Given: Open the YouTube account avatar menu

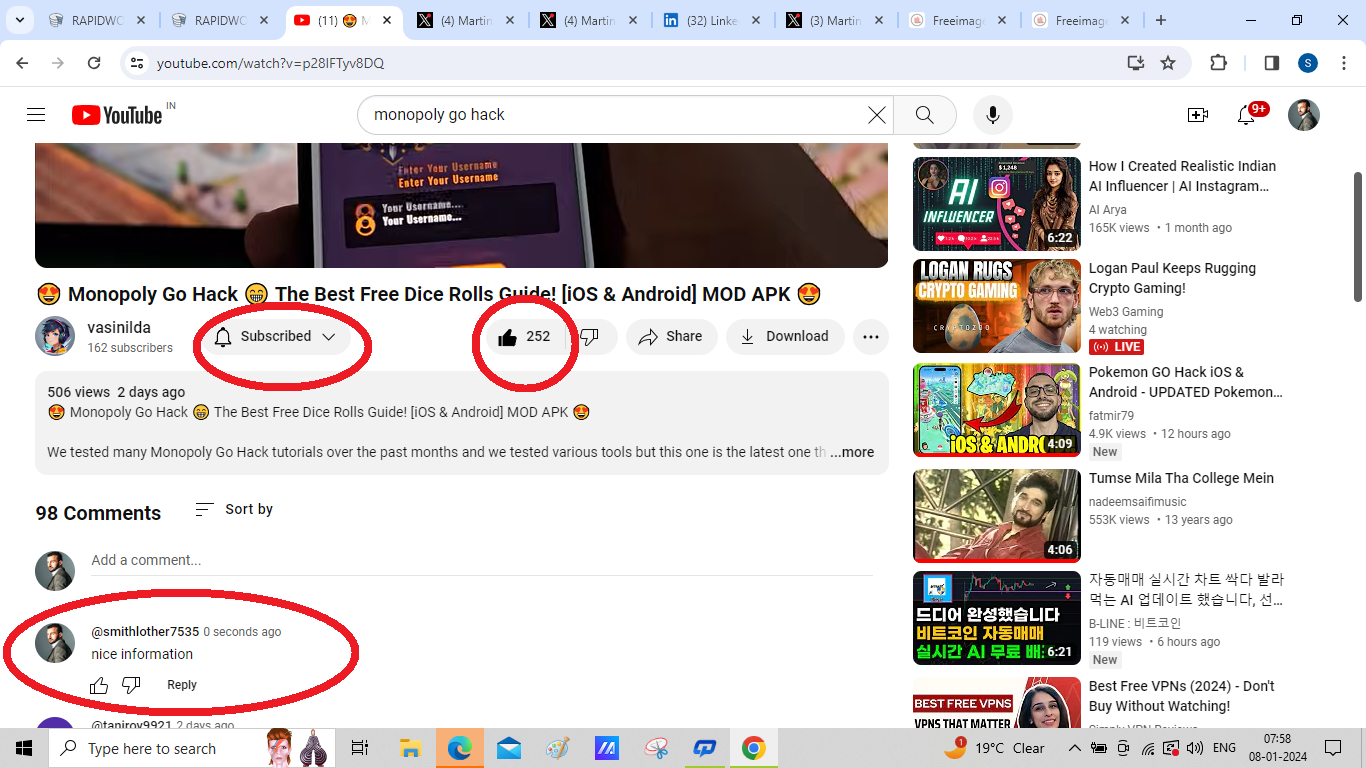Looking at the screenshot, I should (x=1304, y=115).
